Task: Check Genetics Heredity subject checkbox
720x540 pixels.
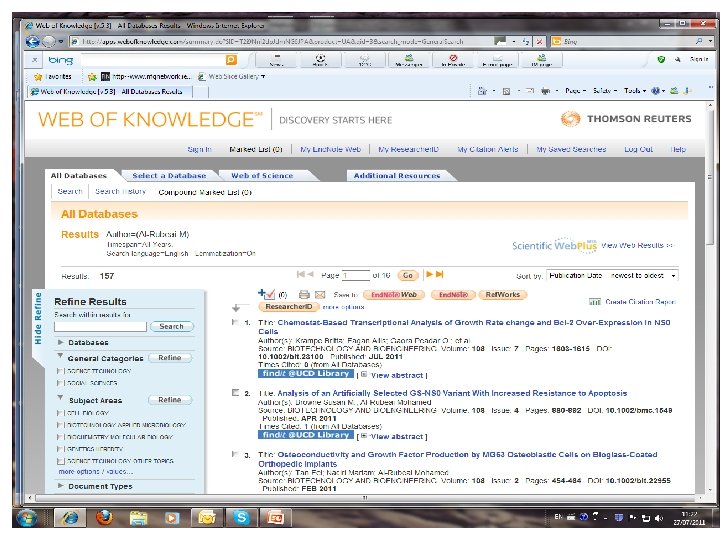Action: [x=59, y=449]
